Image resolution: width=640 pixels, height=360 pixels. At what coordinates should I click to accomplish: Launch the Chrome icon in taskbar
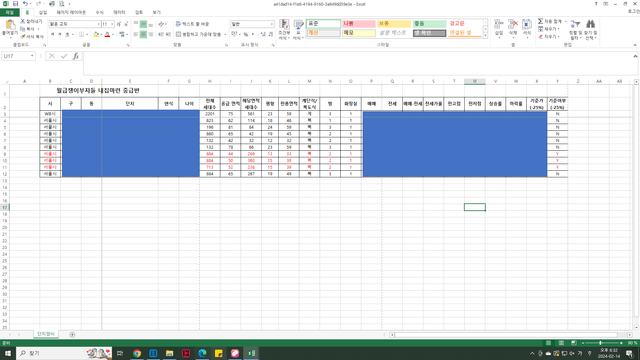(137, 353)
